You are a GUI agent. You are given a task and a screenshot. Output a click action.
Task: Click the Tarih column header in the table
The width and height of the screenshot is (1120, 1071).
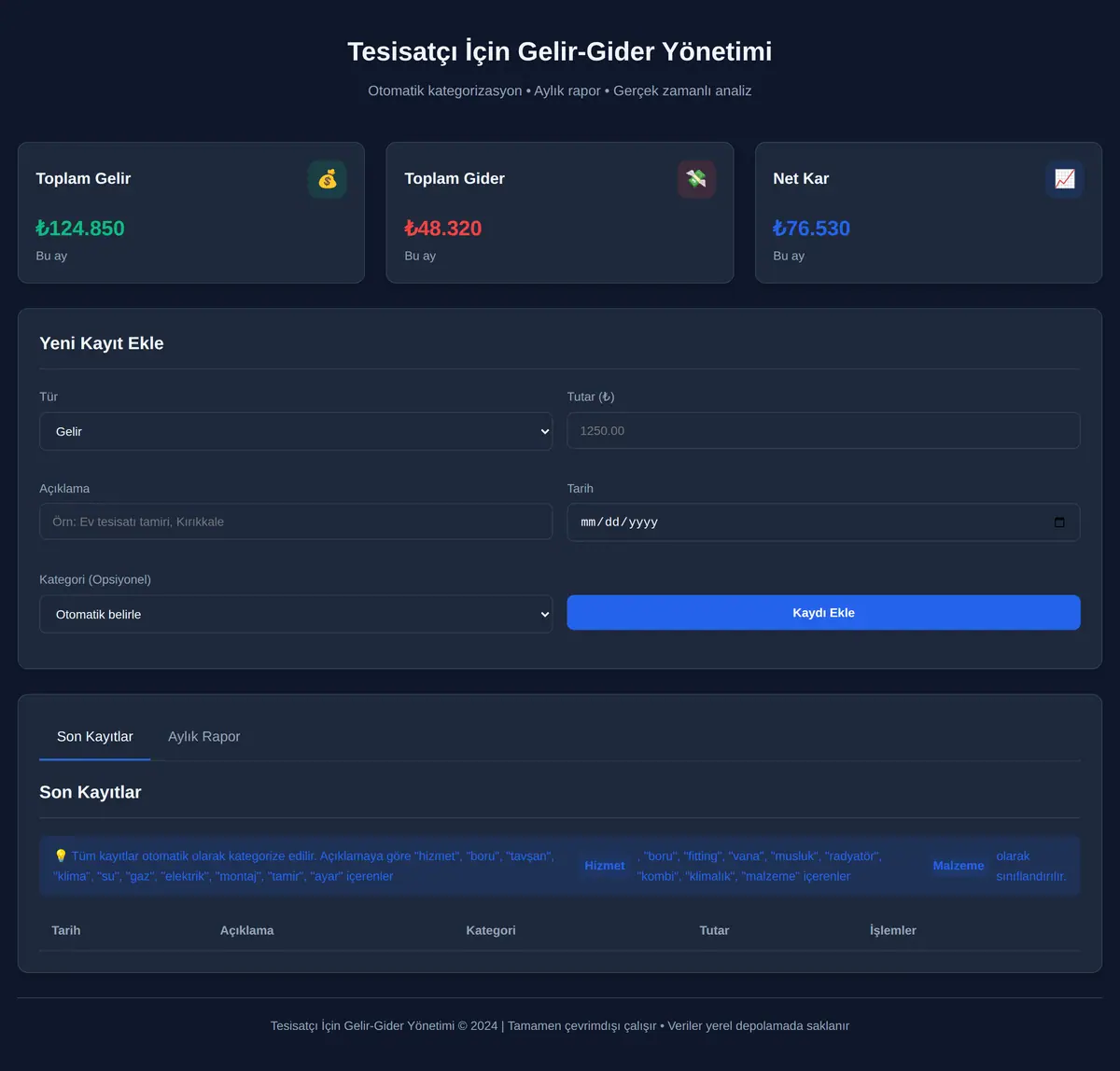coord(66,930)
